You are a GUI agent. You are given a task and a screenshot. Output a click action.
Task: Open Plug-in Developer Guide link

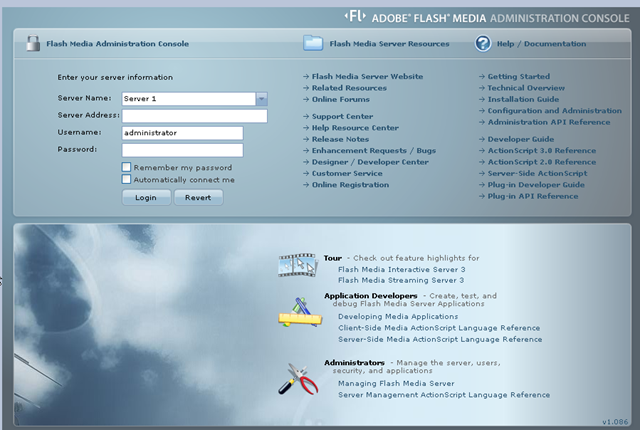[x=536, y=185]
